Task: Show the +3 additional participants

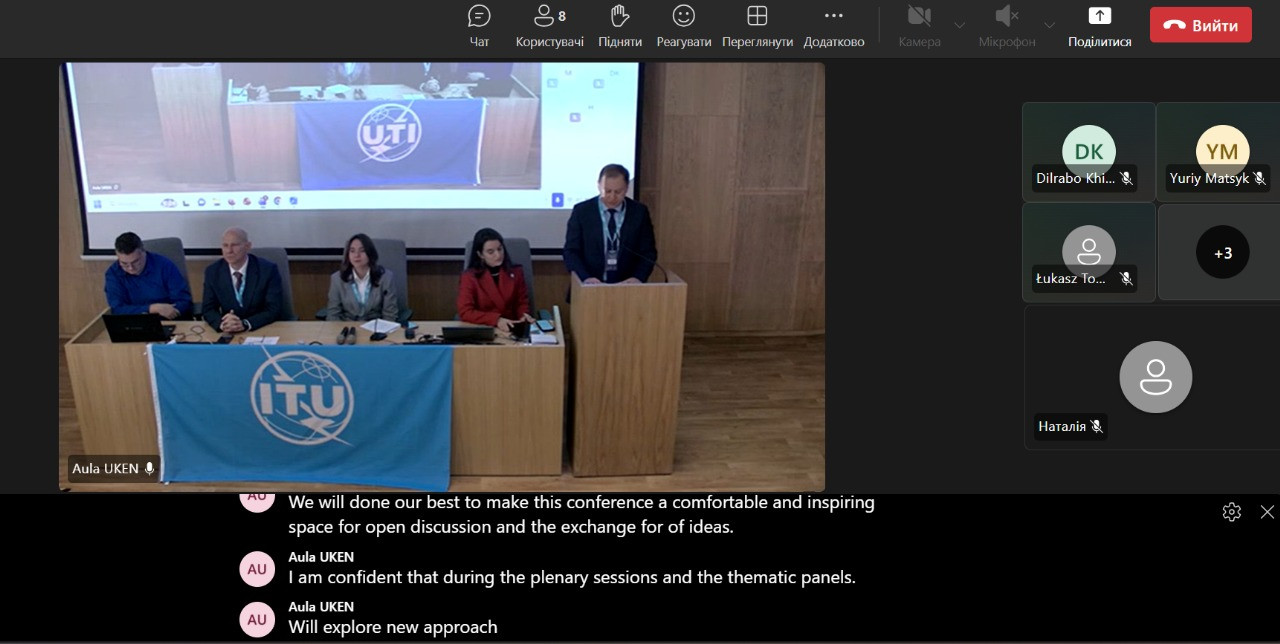Action: [1222, 253]
